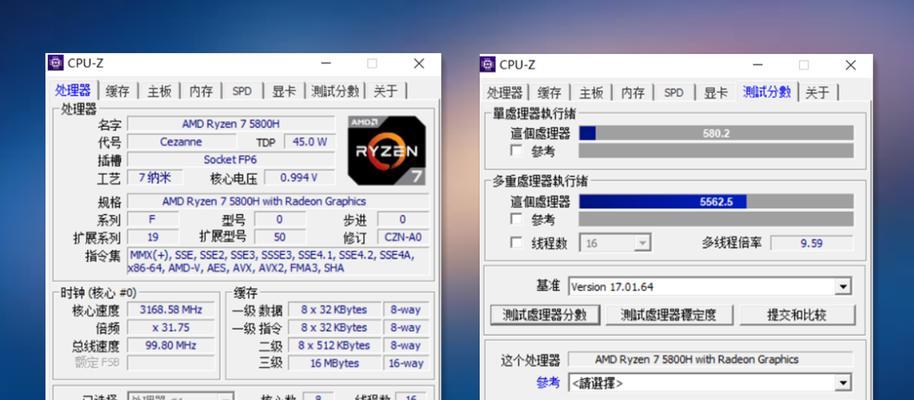This screenshot has height=400, width=914.
Task: Switch to 主板 tab in the processor window
Action: point(159,92)
